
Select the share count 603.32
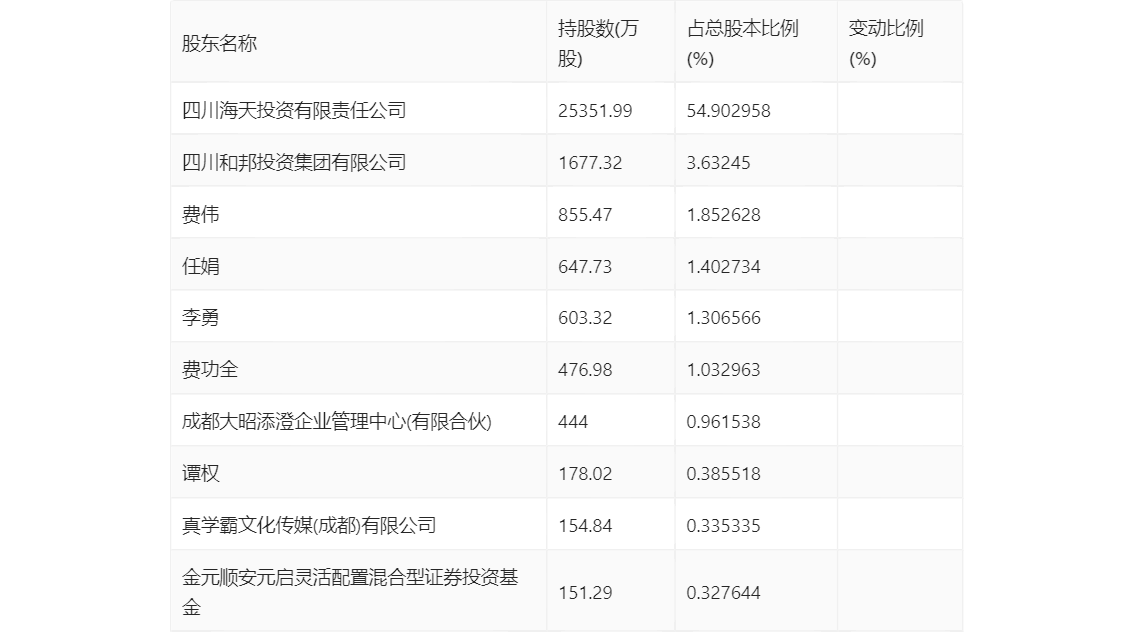585,317
